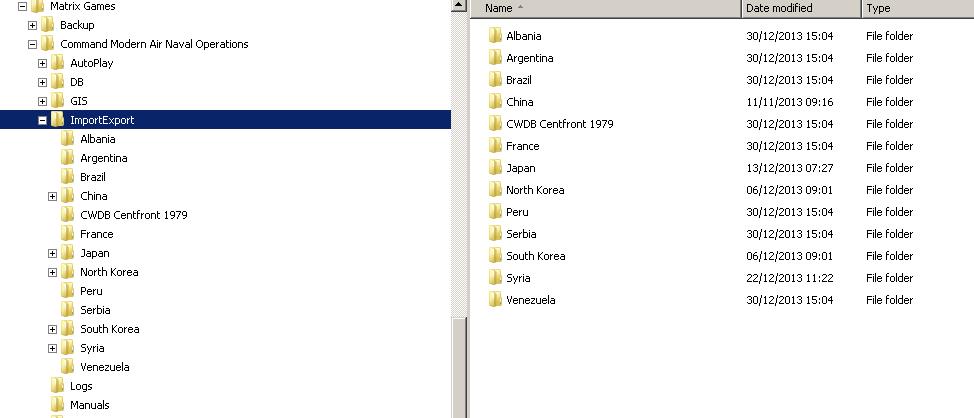974x418 pixels.
Task: Select the DB folder label in tree
Action: (x=76, y=82)
